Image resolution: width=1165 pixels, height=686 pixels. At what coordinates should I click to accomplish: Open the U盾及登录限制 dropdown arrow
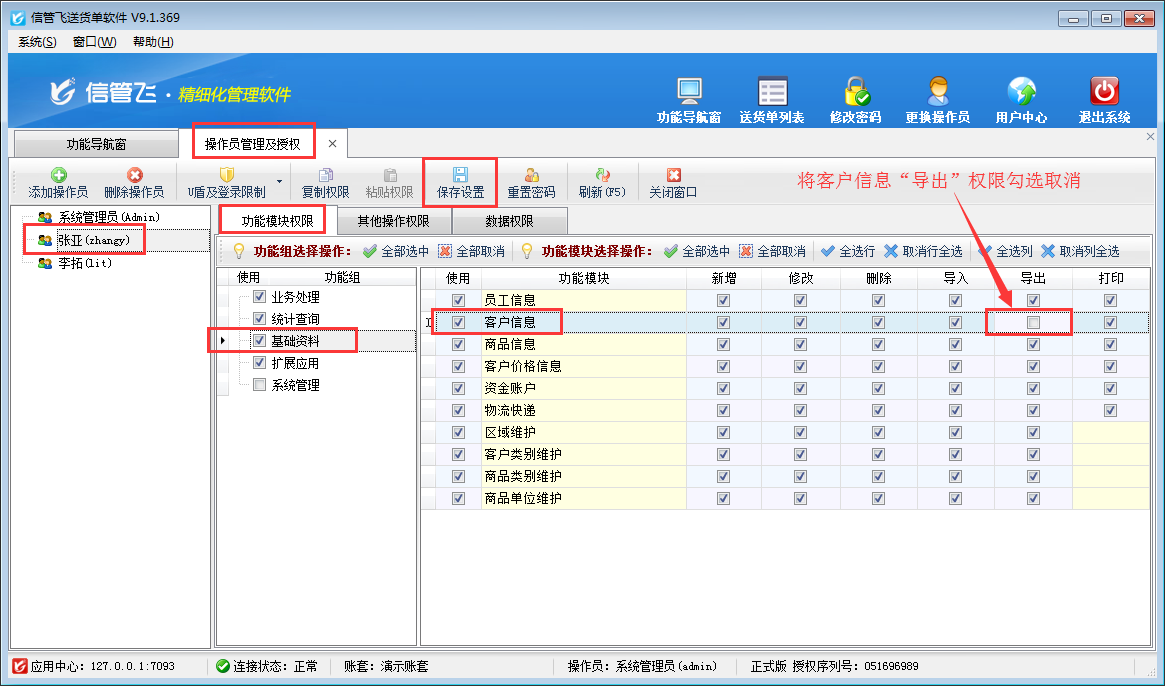[279, 182]
